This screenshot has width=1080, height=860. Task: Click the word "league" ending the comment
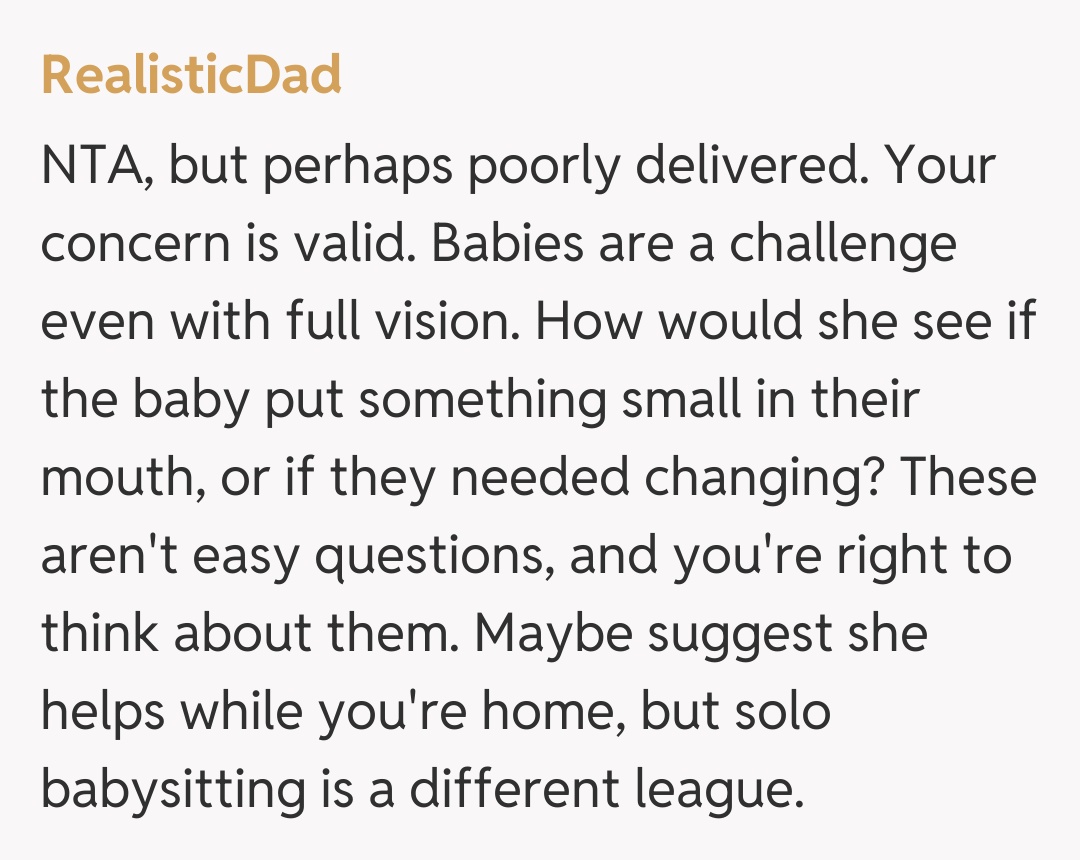718,790
